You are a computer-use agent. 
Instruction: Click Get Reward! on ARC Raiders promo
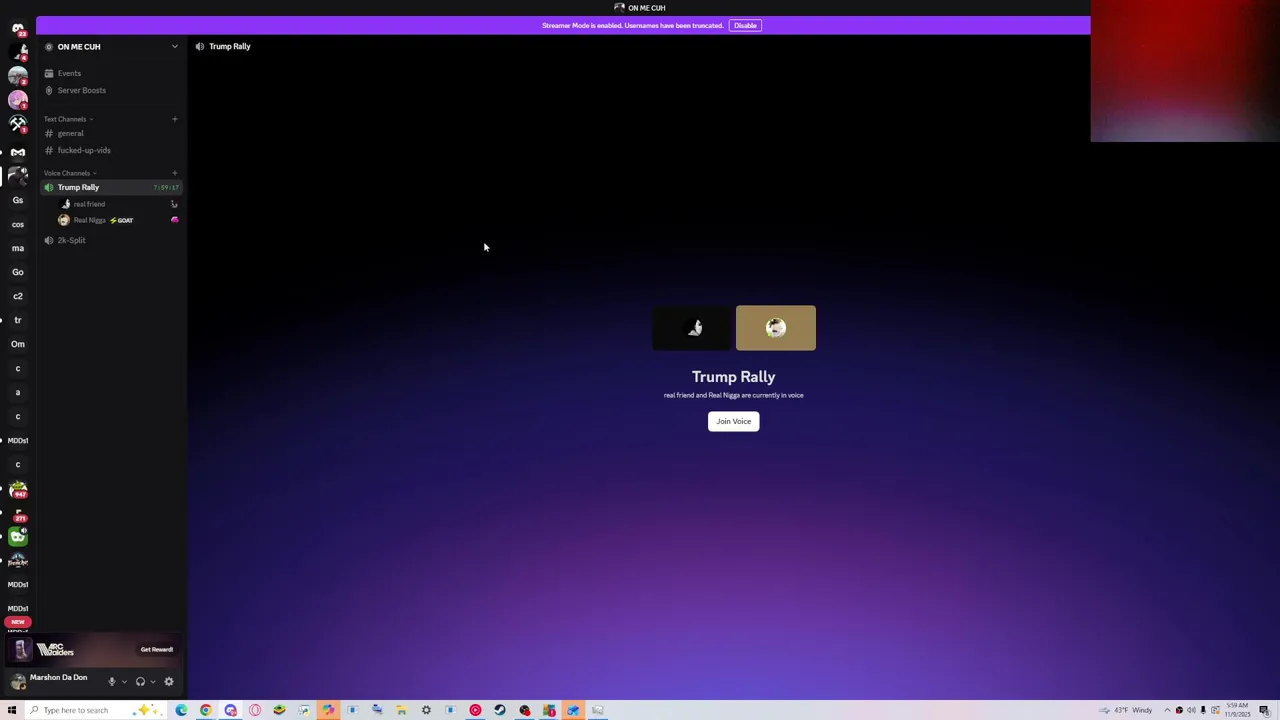point(157,650)
